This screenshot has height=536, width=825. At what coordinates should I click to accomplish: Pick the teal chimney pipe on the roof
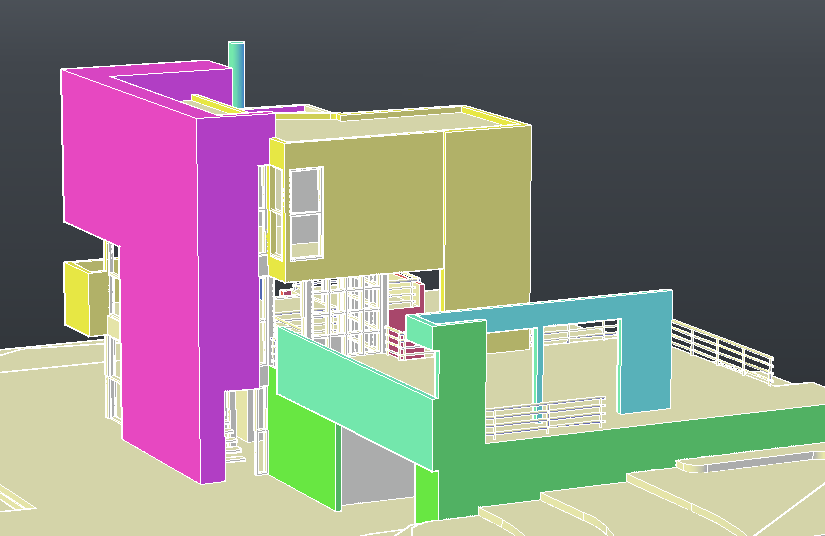pos(237,72)
